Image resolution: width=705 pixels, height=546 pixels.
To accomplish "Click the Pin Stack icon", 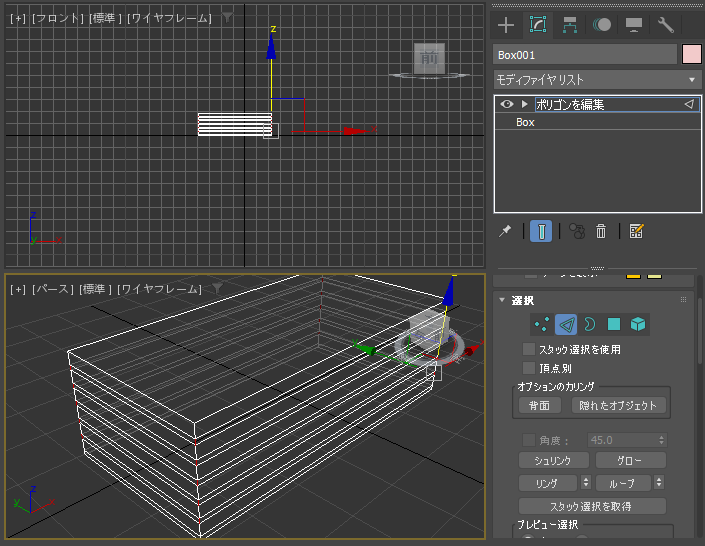I will click(505, 231).
